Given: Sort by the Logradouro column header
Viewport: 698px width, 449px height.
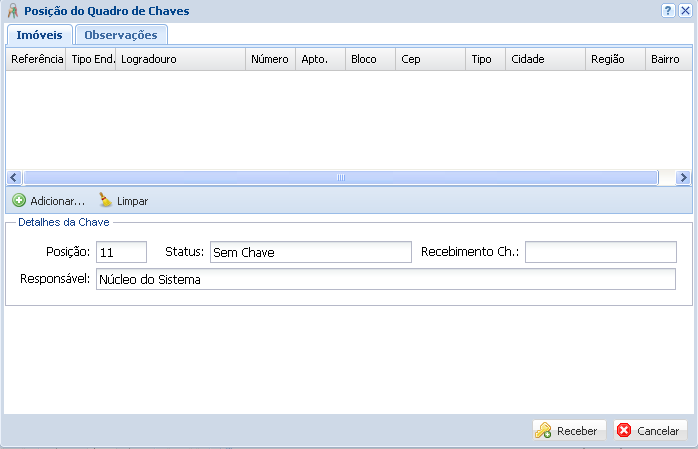Looking at the screenshot, I should click(180, 59).
